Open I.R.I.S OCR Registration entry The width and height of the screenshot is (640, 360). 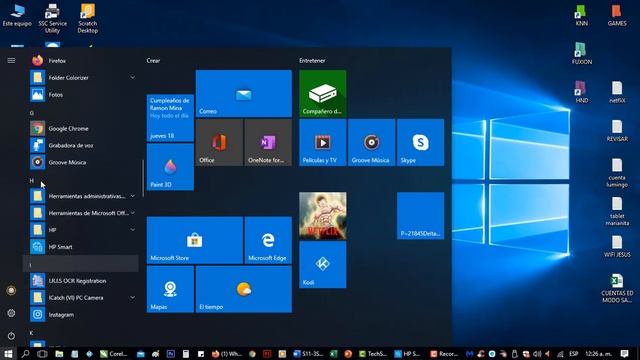[x=80, y=280]
